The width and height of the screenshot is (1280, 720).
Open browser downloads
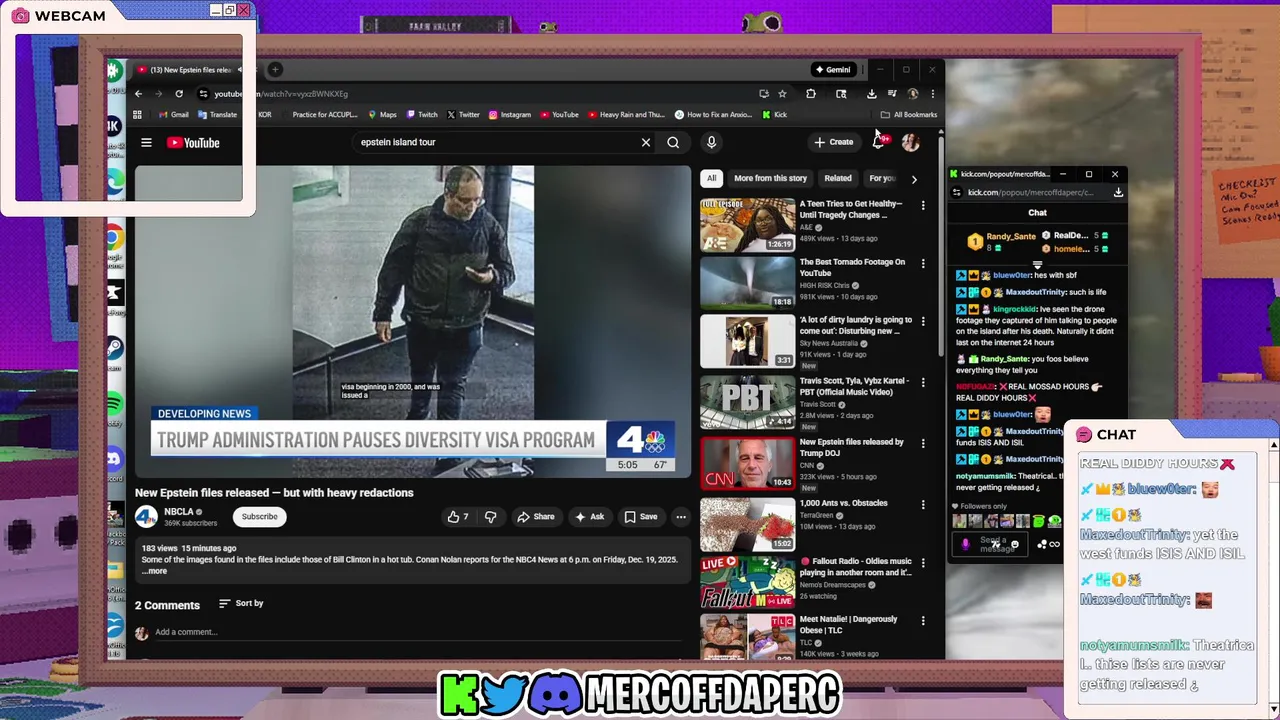[x=871, y=94]
